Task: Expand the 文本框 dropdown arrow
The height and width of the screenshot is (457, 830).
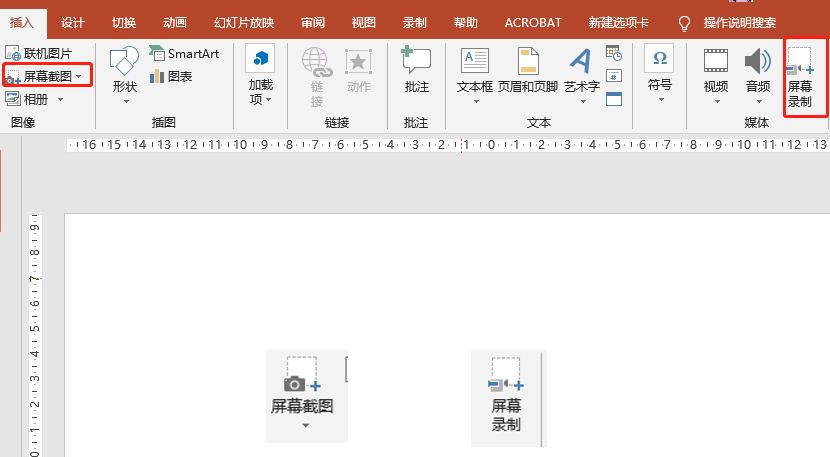Action: pyautogui.click(x=476, y=101)
